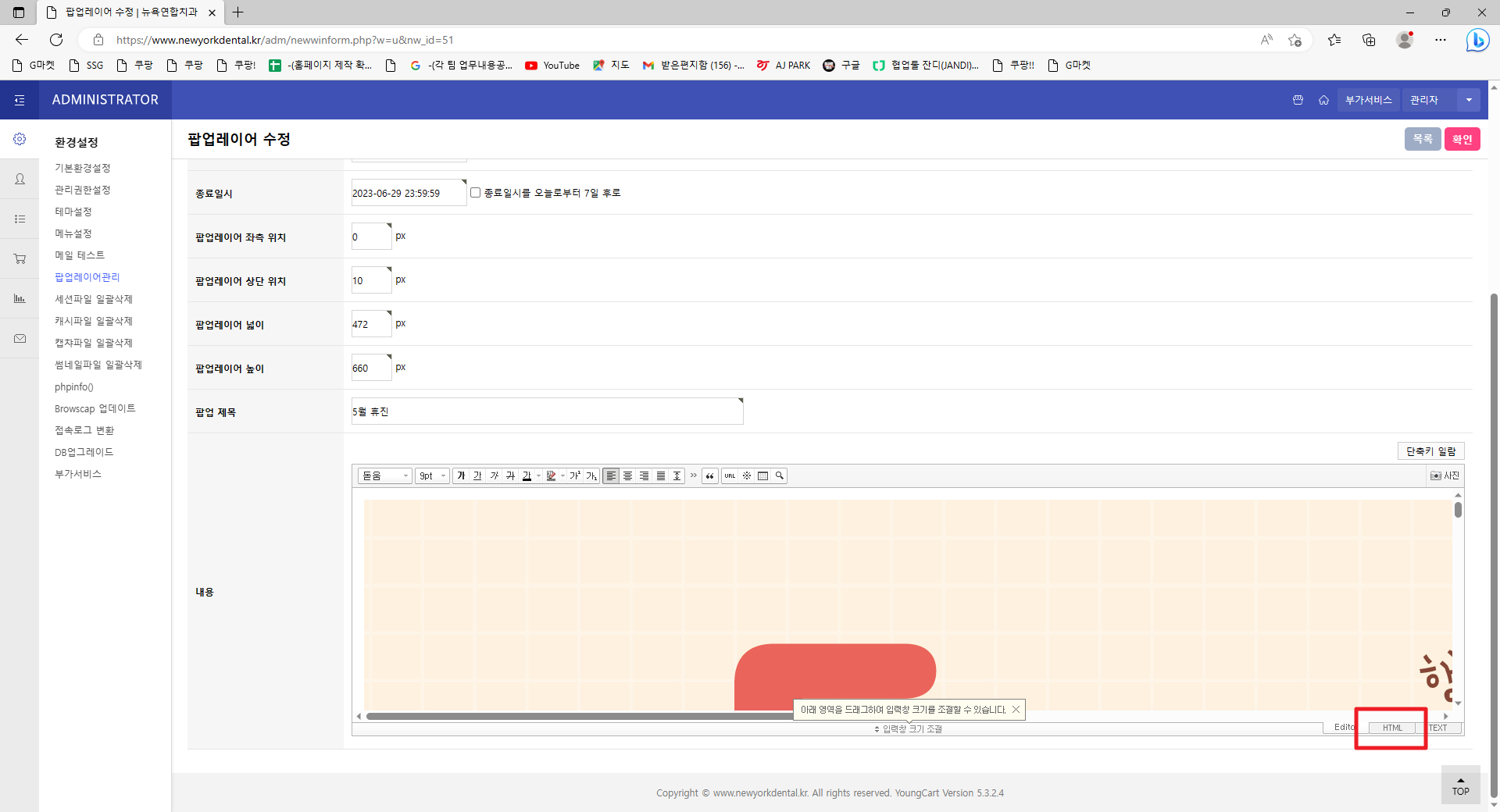Click the shopping cart sidebar icon
The image size is (1500, 812).
20,258
